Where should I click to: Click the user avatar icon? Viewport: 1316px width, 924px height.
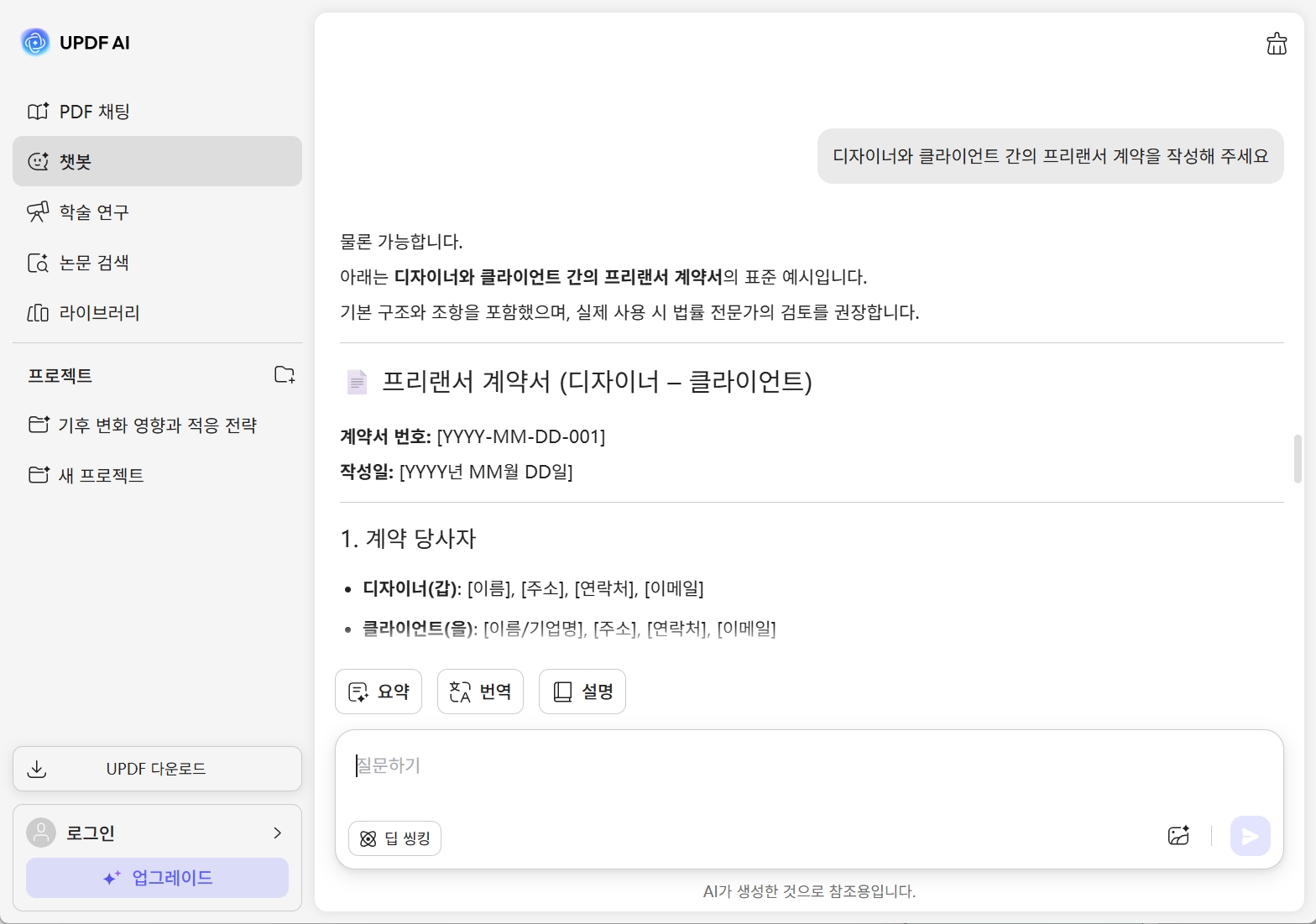[41, 833]
